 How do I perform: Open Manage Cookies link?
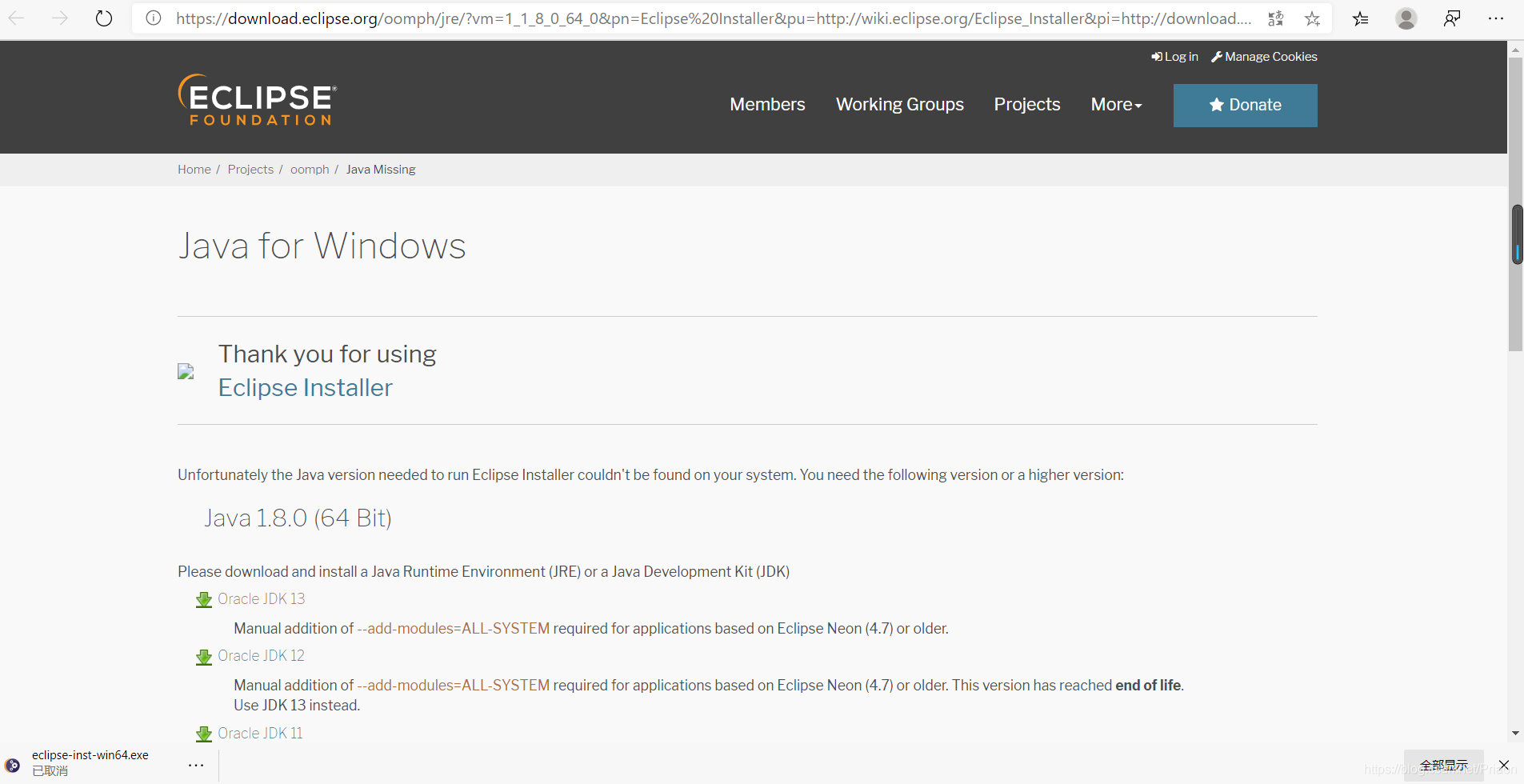[1264, 57]
